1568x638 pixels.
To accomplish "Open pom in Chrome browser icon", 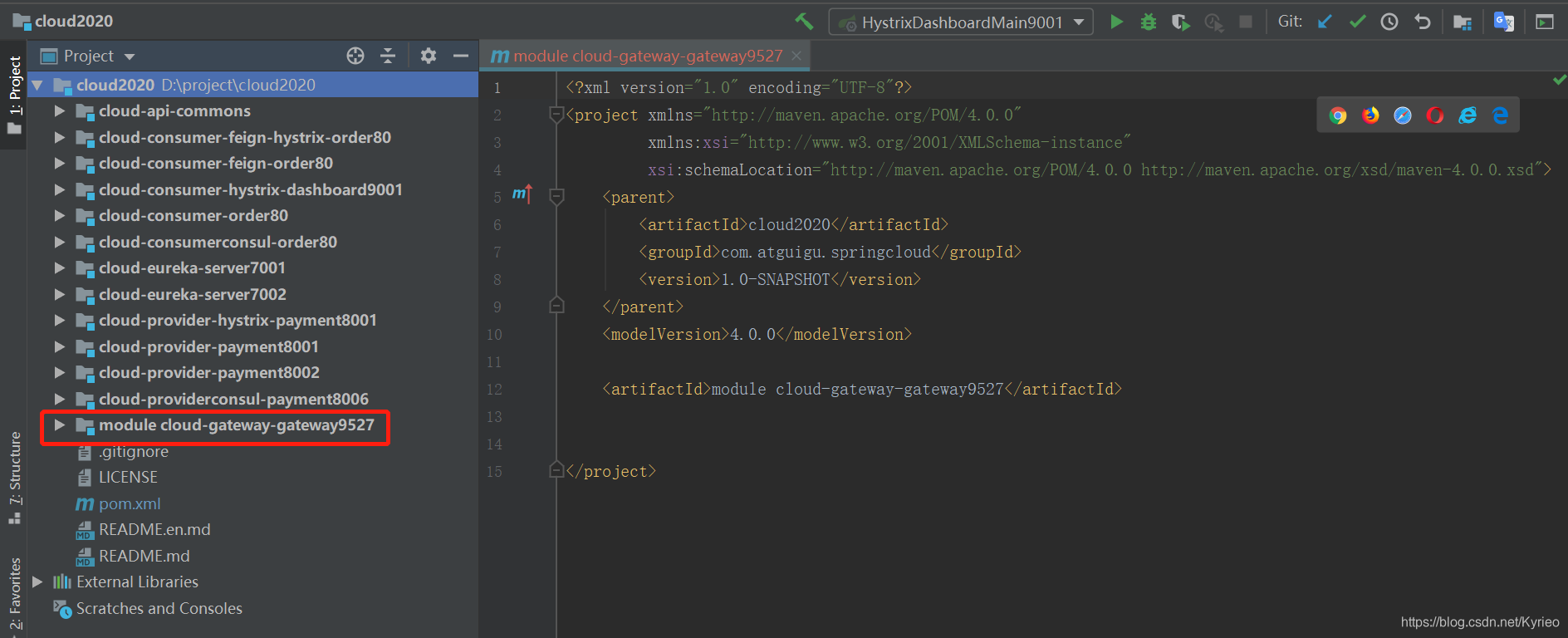I will click(1337, 115).
